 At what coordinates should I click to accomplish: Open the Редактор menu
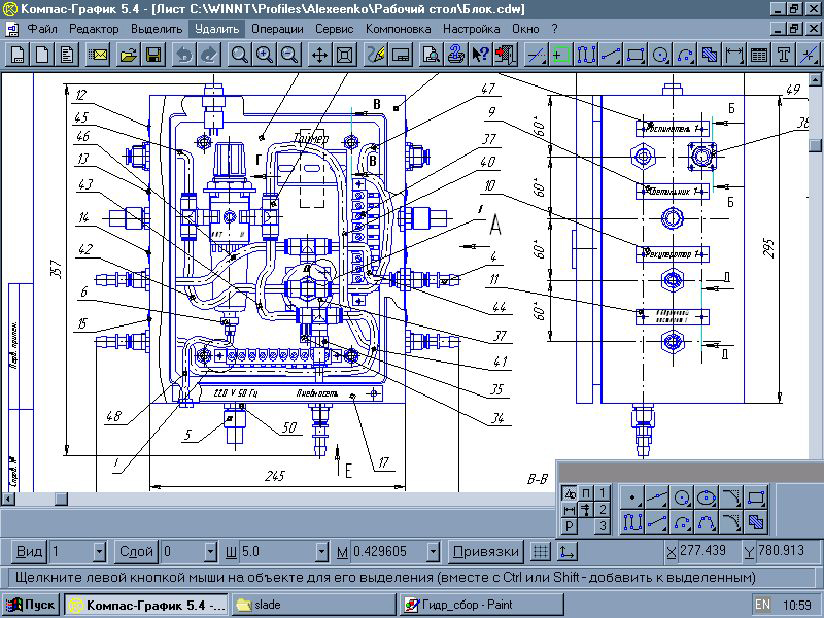[94, 29]
